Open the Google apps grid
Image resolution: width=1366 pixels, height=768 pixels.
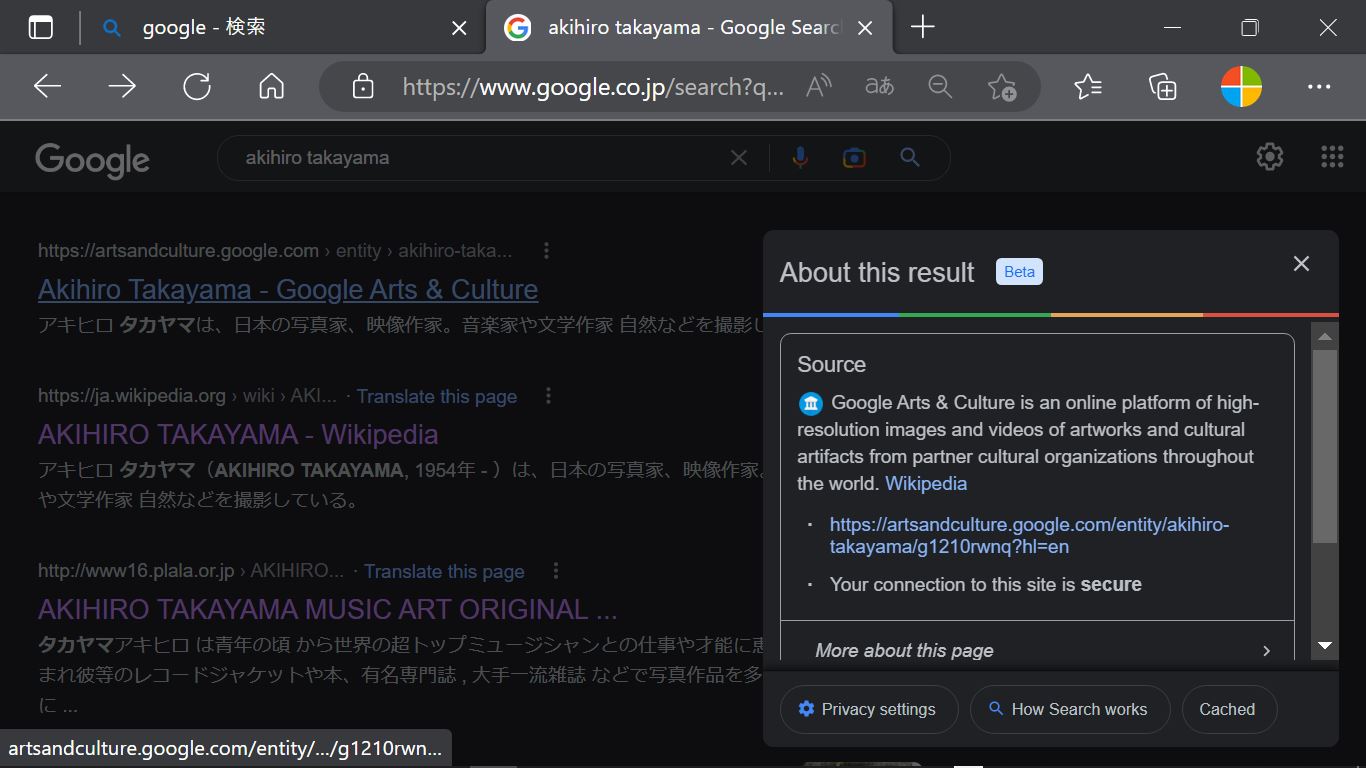(x=1332, y=157)
